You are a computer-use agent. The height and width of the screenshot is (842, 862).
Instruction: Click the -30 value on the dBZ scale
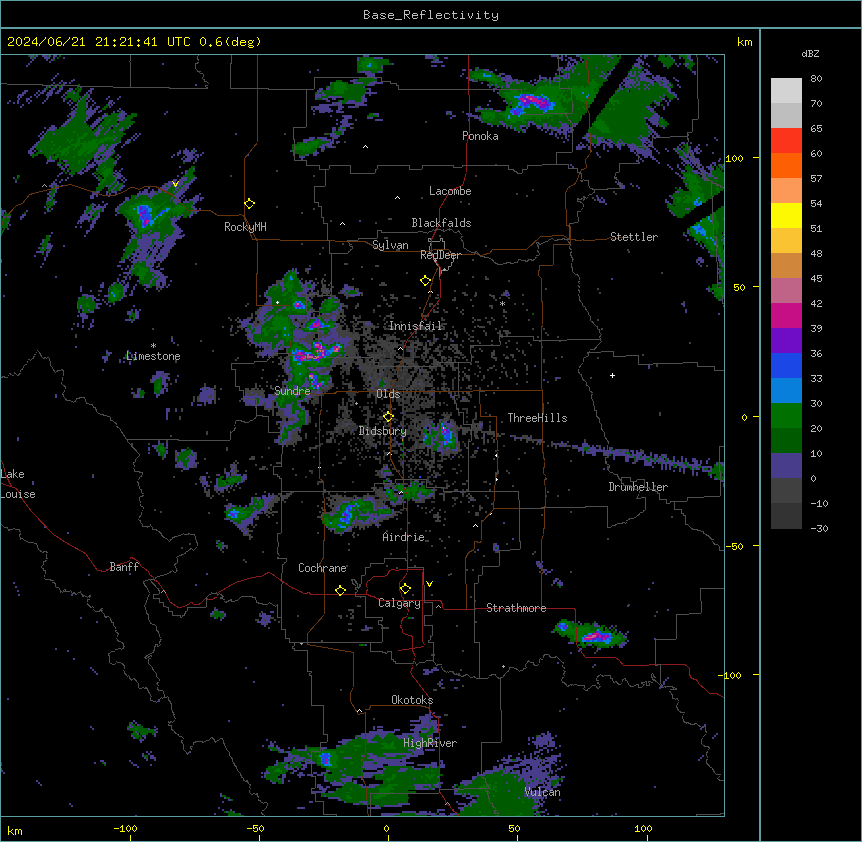819,528
